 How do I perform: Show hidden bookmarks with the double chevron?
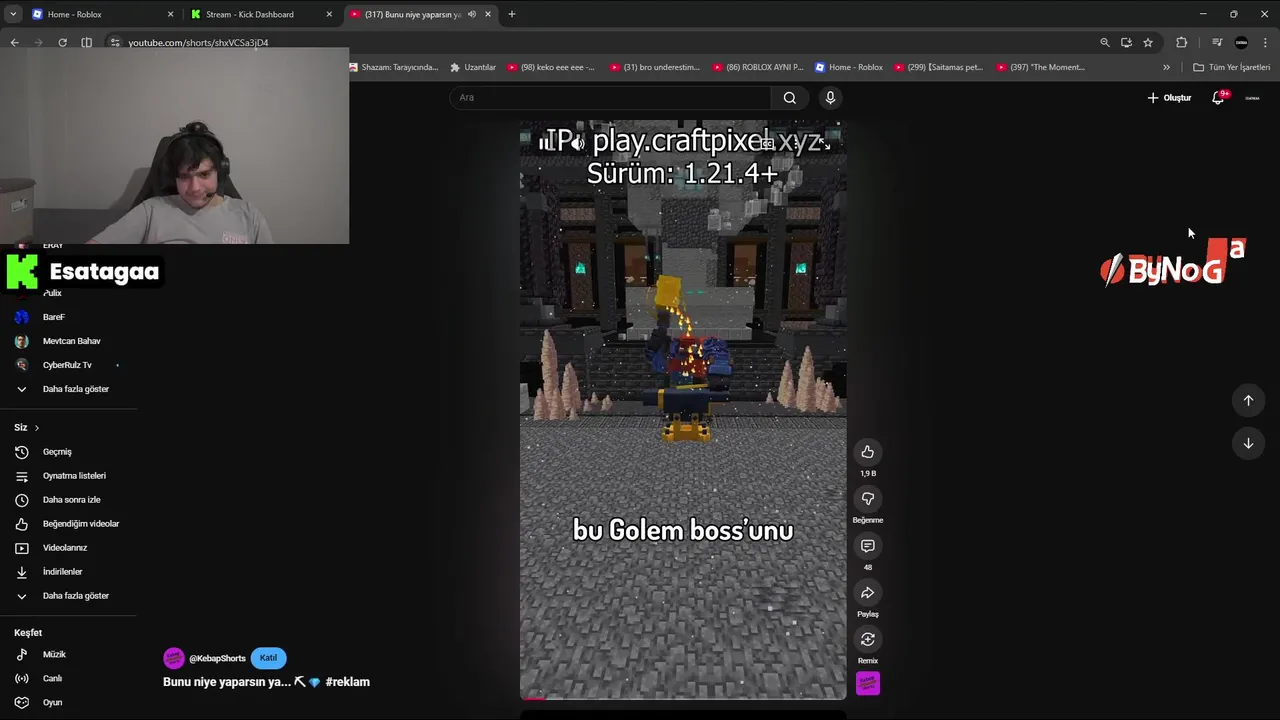click(x=1166, y=67)
